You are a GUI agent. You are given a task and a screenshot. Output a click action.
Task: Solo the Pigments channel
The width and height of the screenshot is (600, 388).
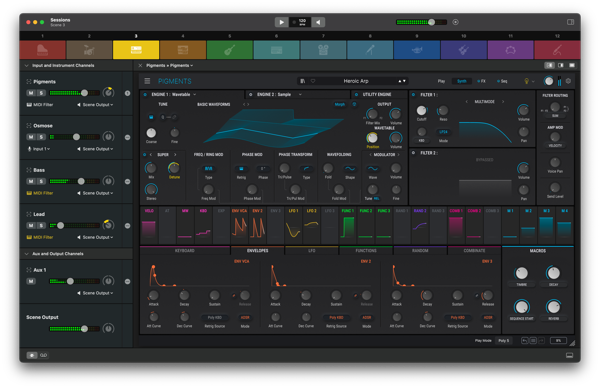coord(41,93)
